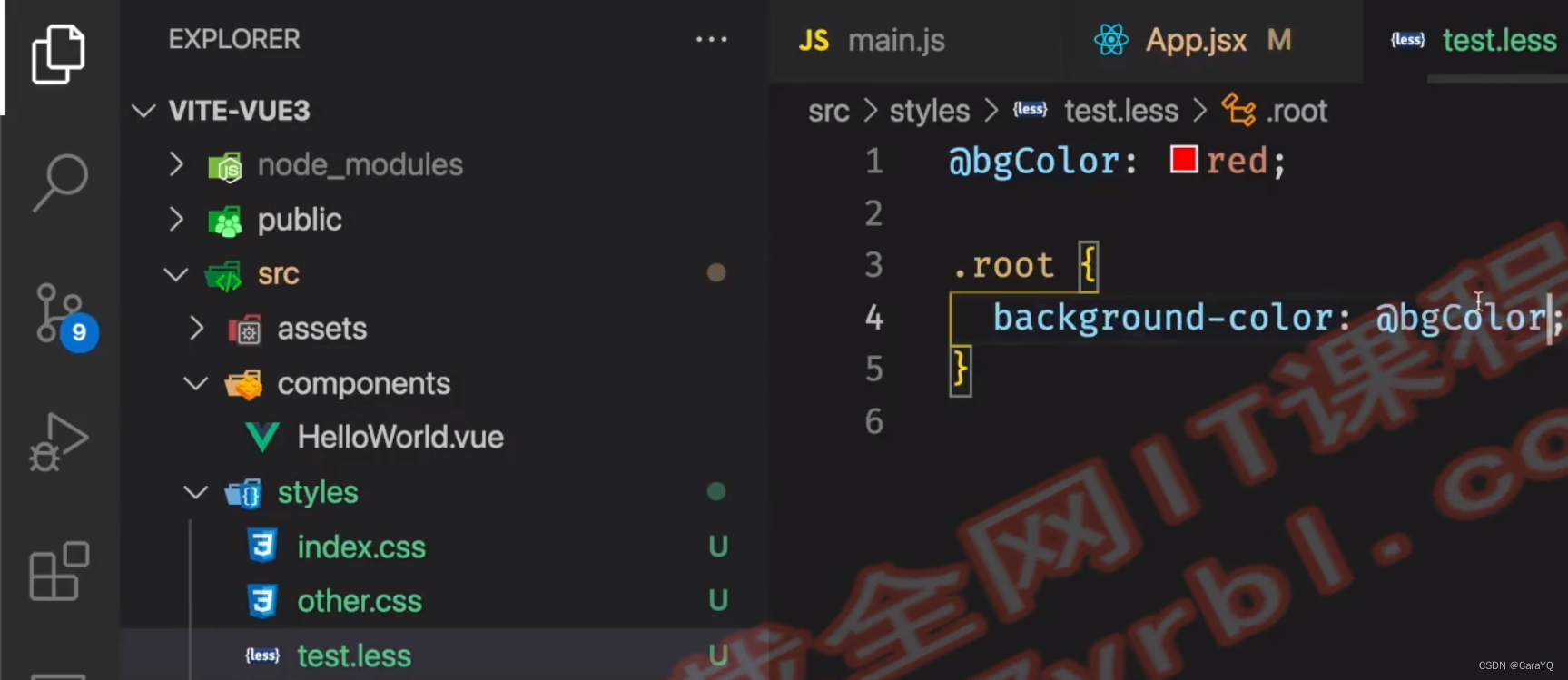Image resolution: width=1568 pixels, height=680 pixels.
Task: Open the Search view in activity bar
Action: point(60,182)
